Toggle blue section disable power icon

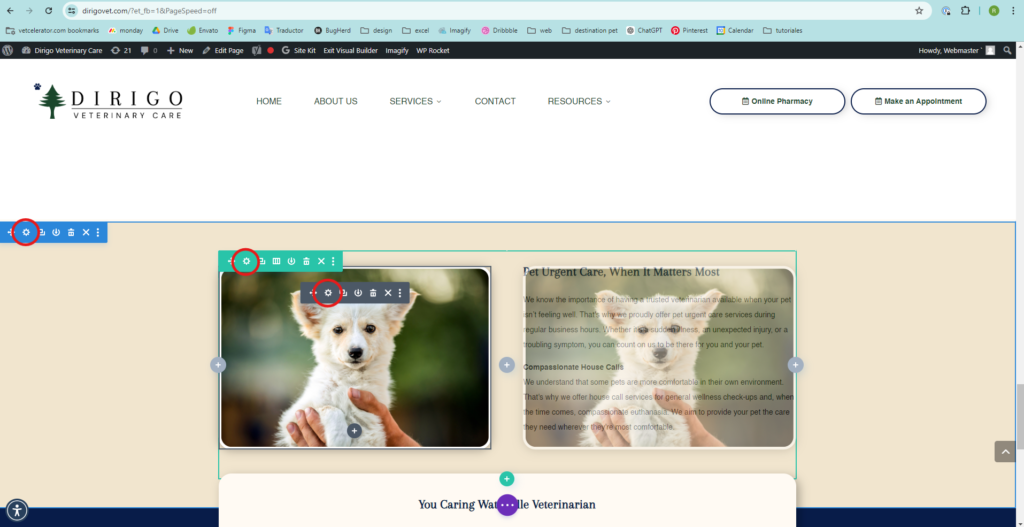pos(56,232)
